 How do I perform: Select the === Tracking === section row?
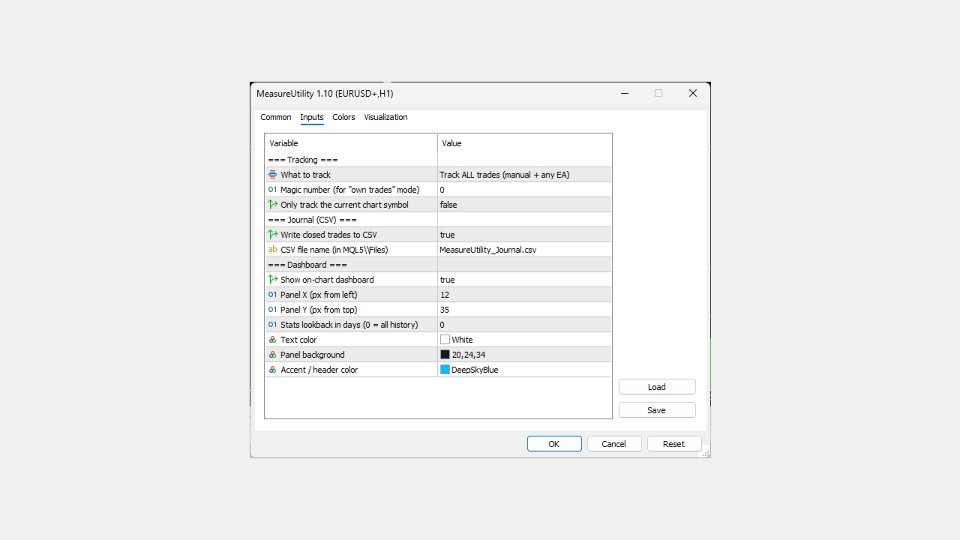[438, 160]
